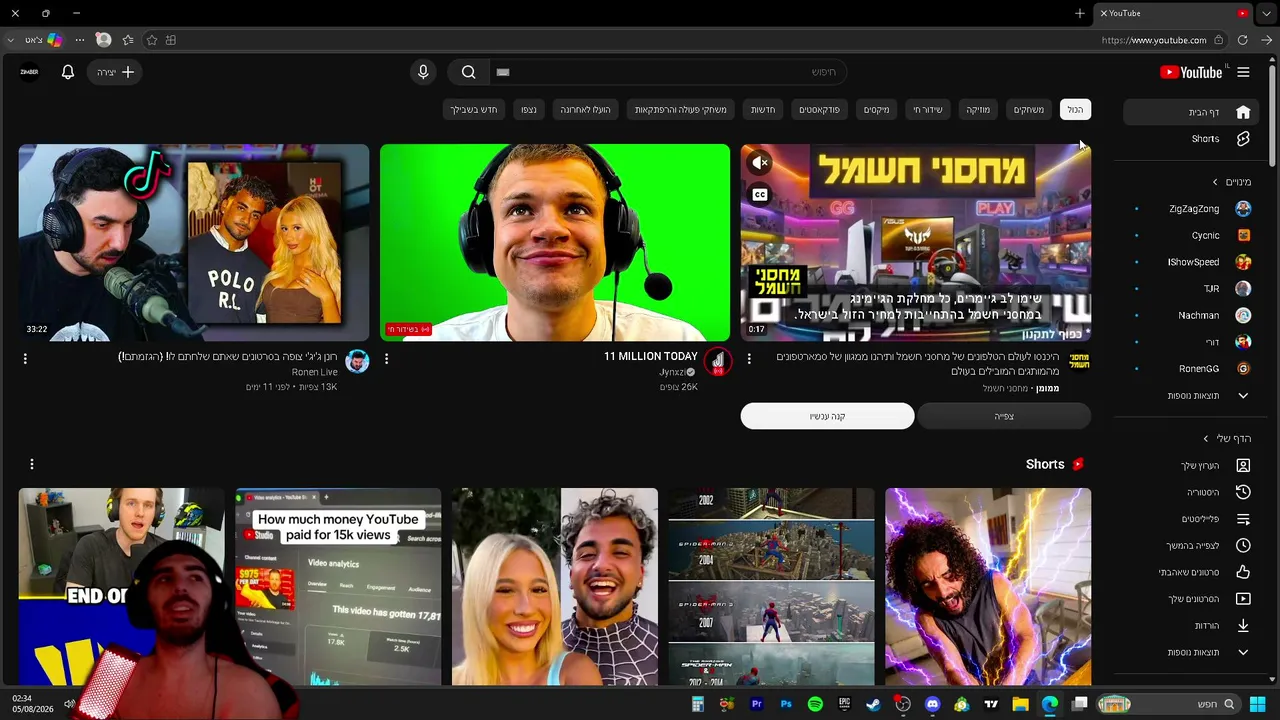Click the צפייה button under the ad
Screen dimensions: 1280x720
[x=1004, y=416]
